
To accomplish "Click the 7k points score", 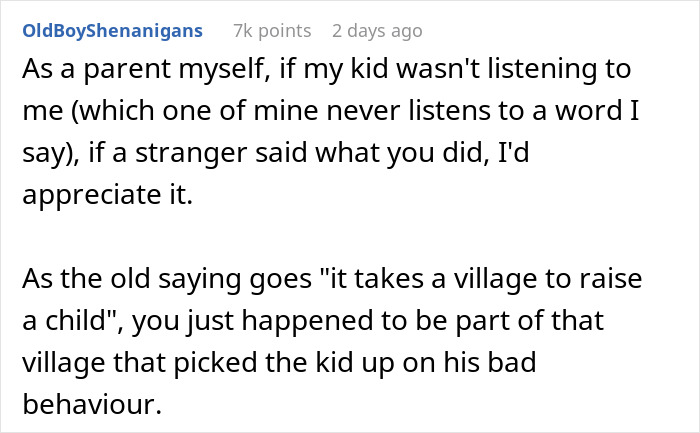I will [272, 31].
